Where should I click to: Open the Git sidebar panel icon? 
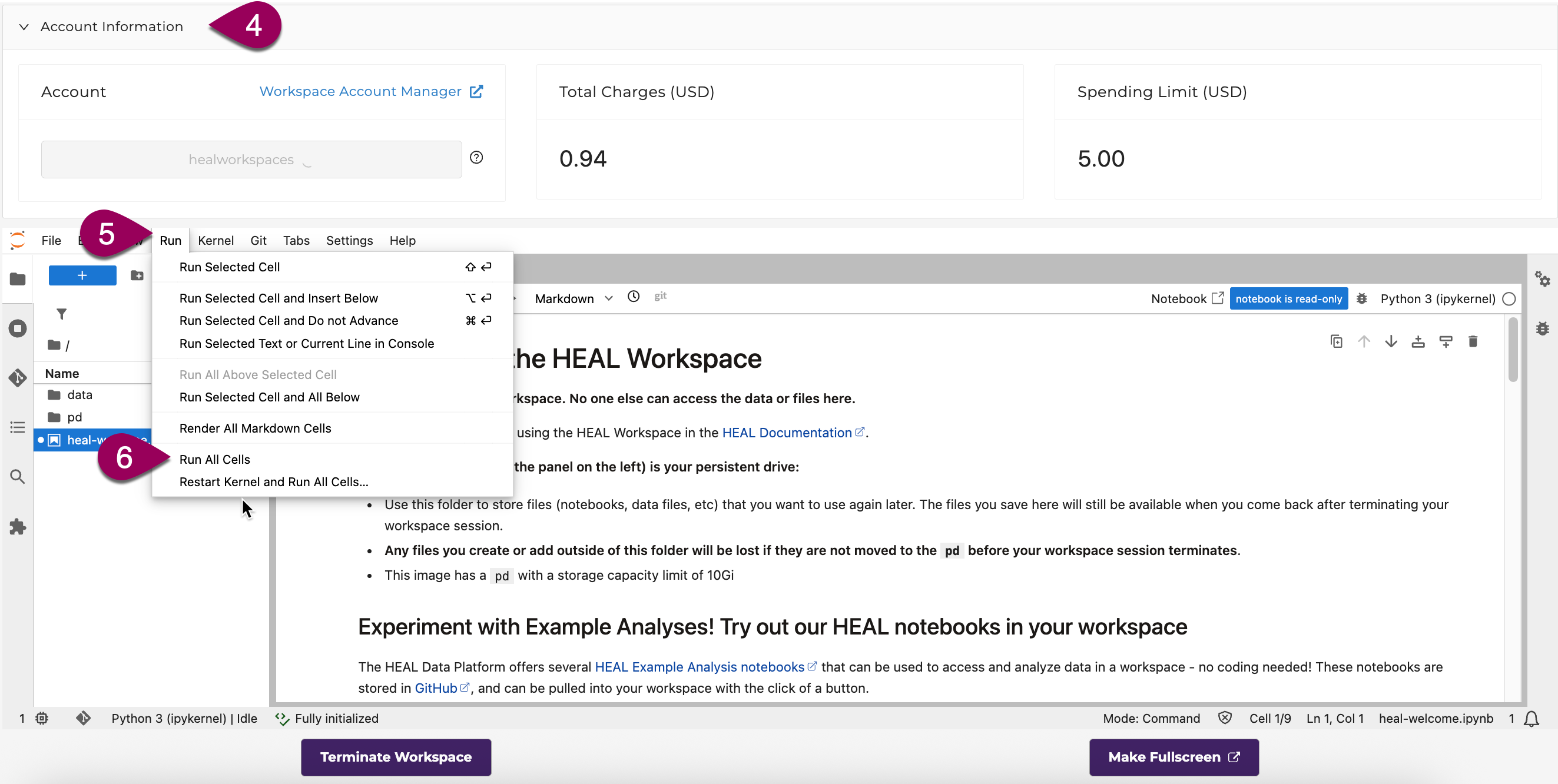(18, 378)
